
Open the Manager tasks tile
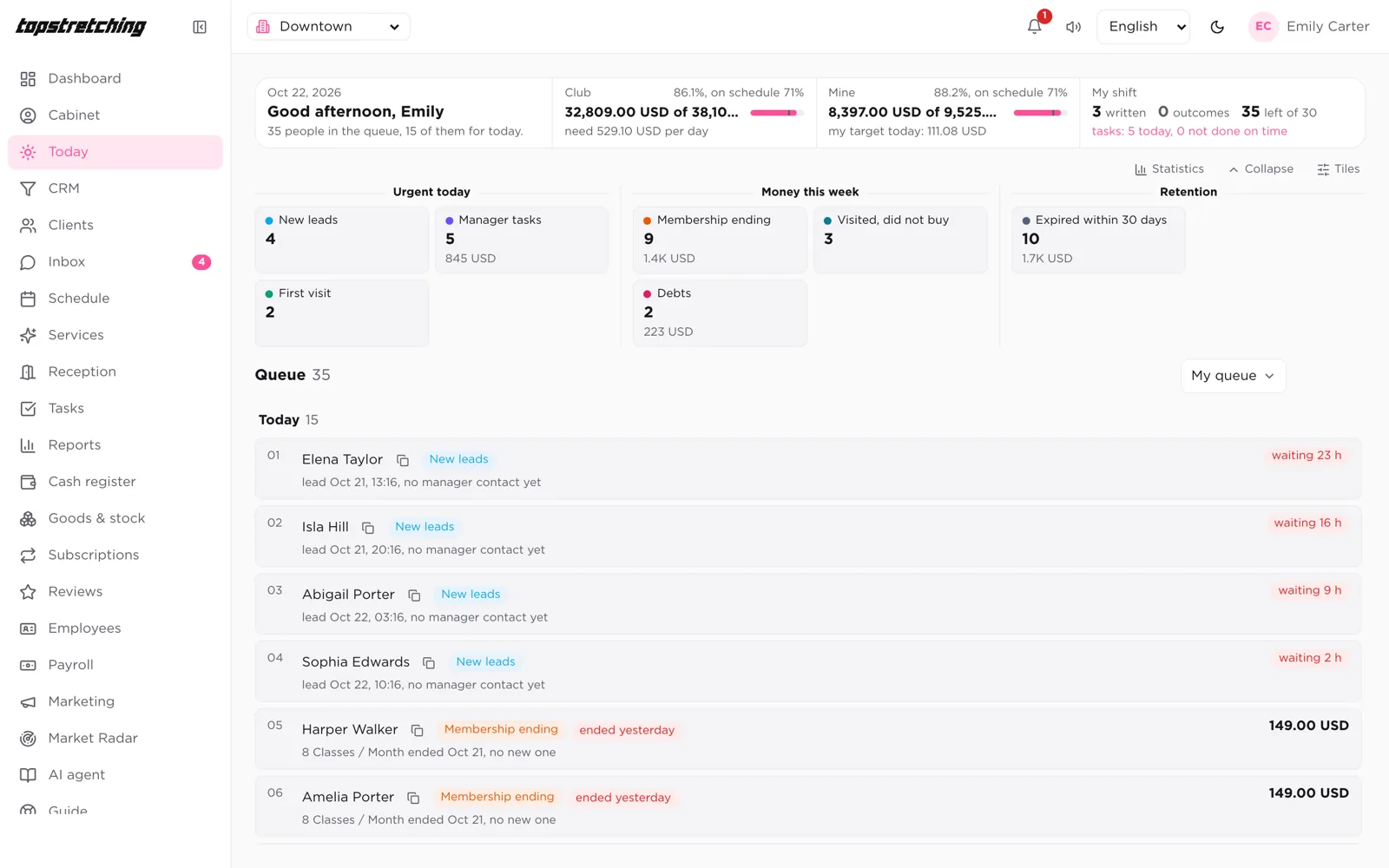click(x=522, y=240)
